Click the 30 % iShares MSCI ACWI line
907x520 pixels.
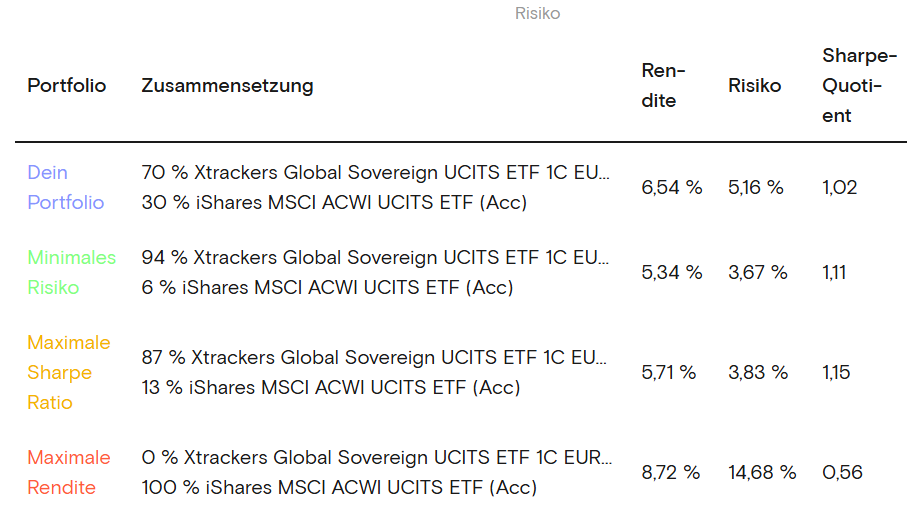point(334,202)
